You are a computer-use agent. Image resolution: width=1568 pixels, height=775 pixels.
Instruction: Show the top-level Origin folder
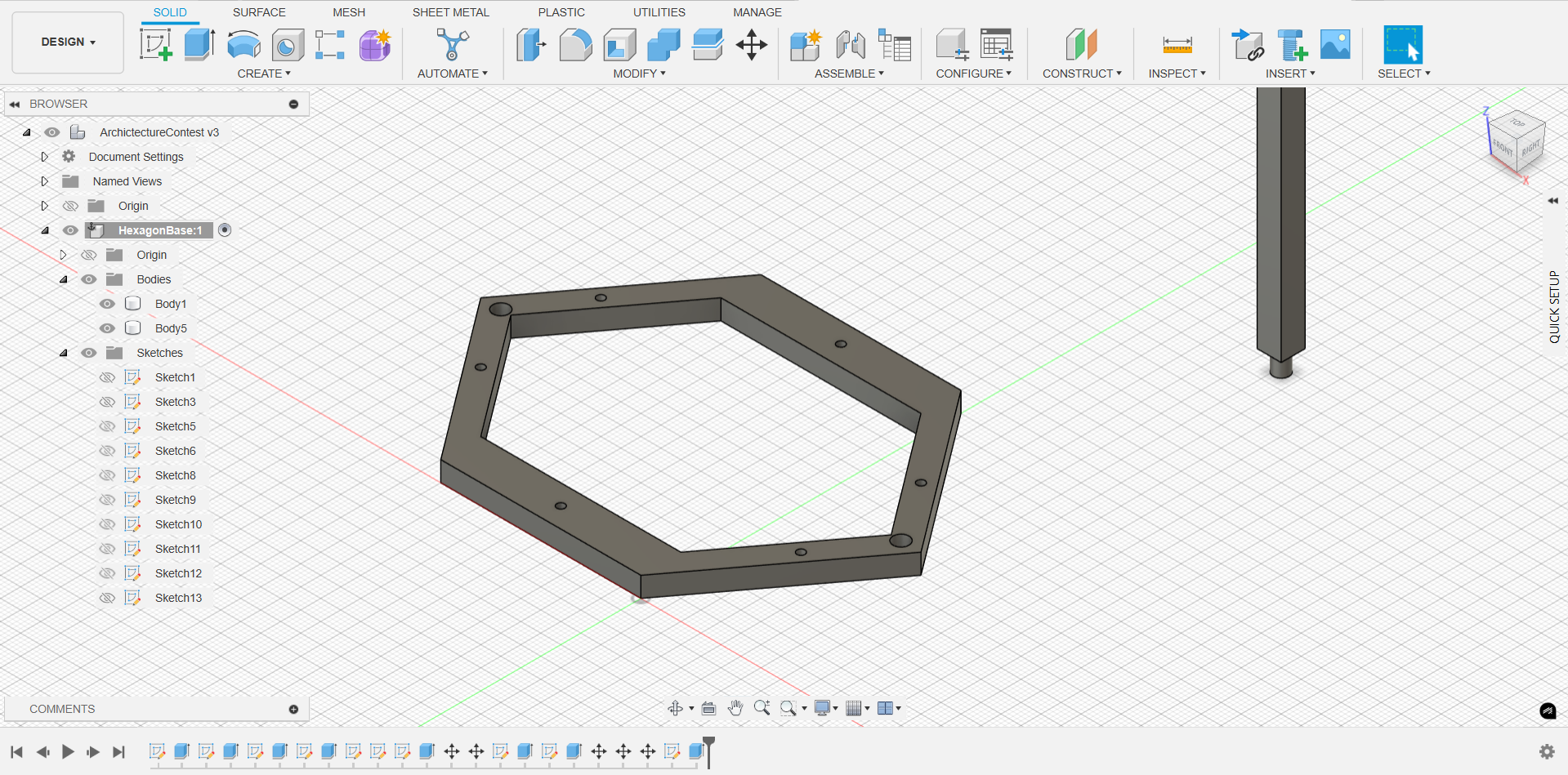tap(71, 206)
